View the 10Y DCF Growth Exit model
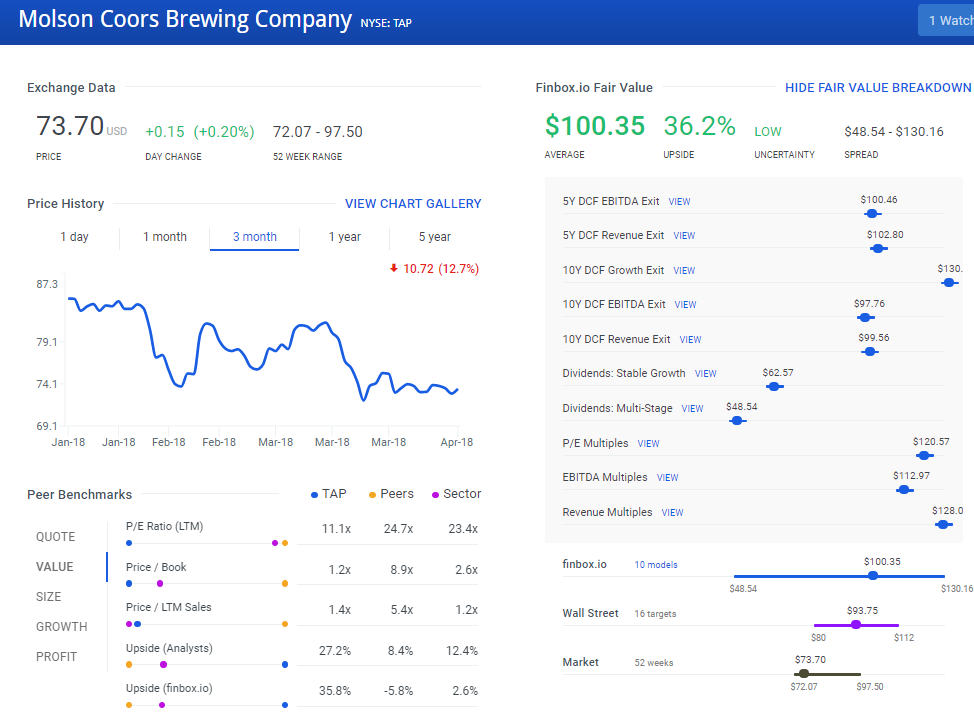Viewport: 974px width, 714px height. point(684,271)
